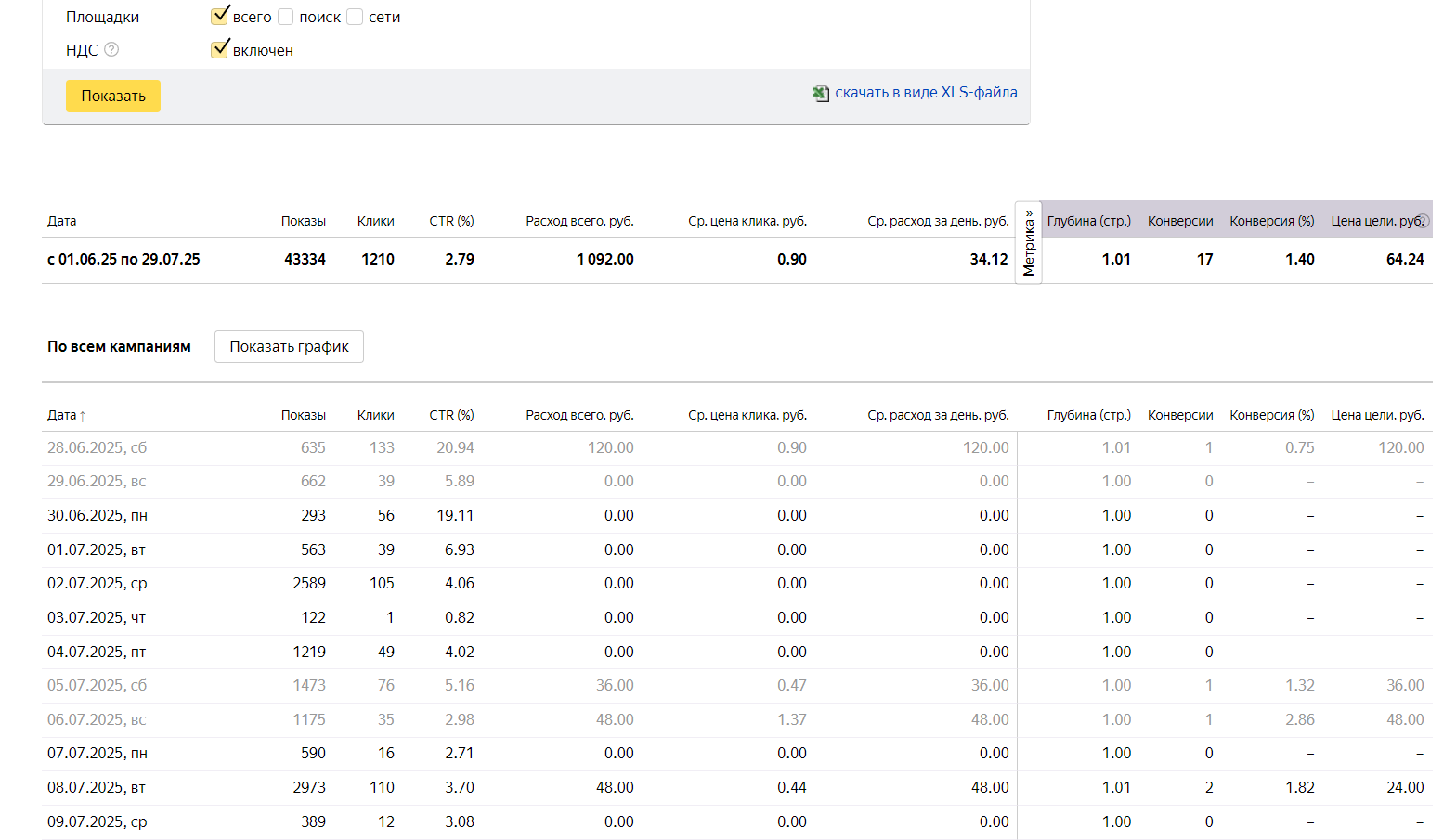Click the sort arrow next to Дата

tap(83, 416)
